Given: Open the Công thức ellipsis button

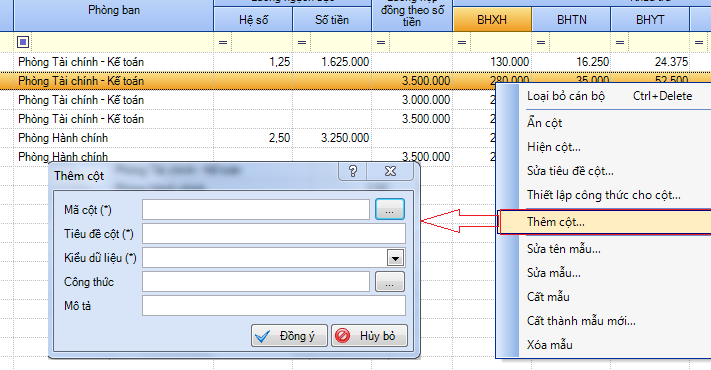Looking at the screenshot, I should [x=390, y=282].
